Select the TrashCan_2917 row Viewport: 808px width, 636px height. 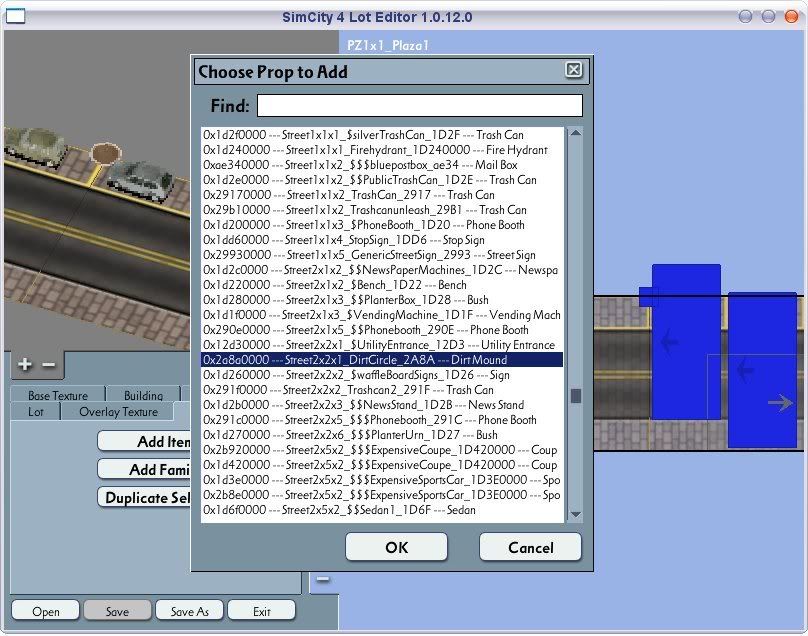pyautogui.click(x=382, y=195)
